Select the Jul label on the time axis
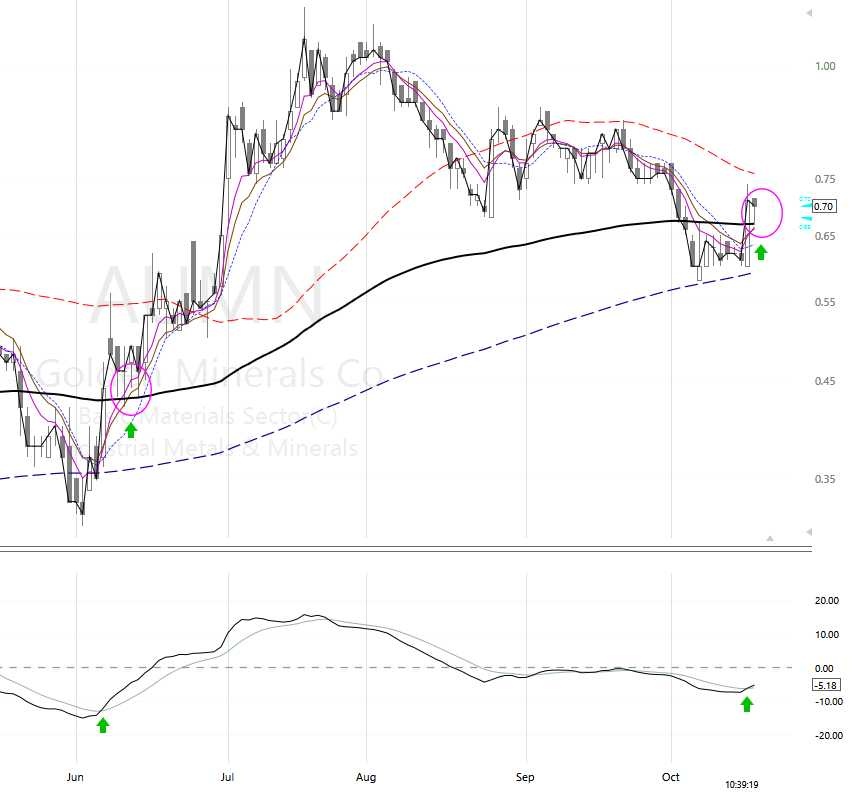 pyautogui.click(x=228, y=775)
